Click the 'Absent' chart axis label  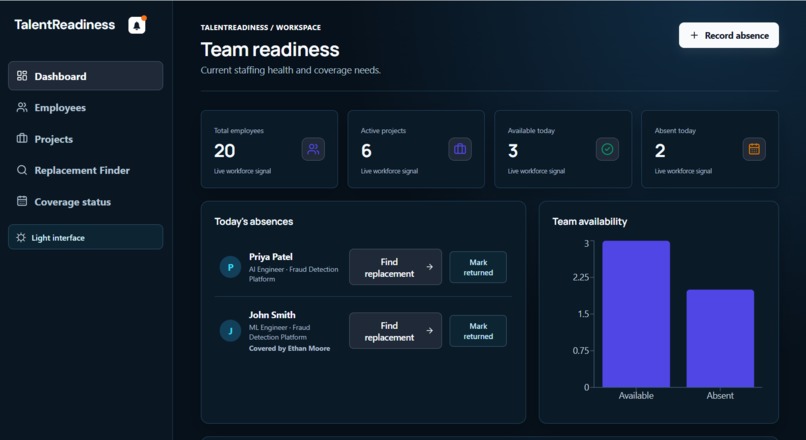(720, 395)
